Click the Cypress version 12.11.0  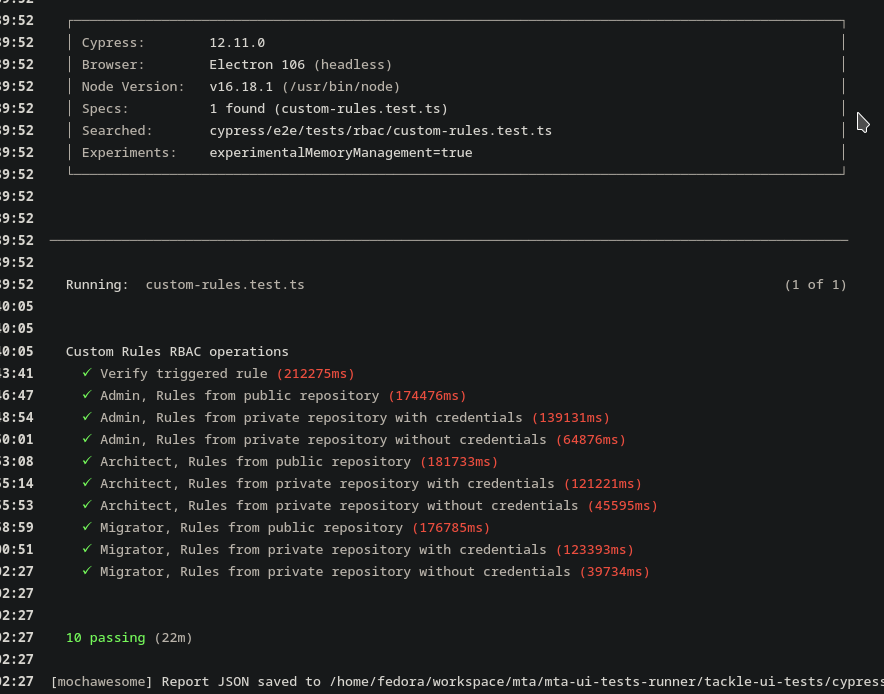point(237,43)
